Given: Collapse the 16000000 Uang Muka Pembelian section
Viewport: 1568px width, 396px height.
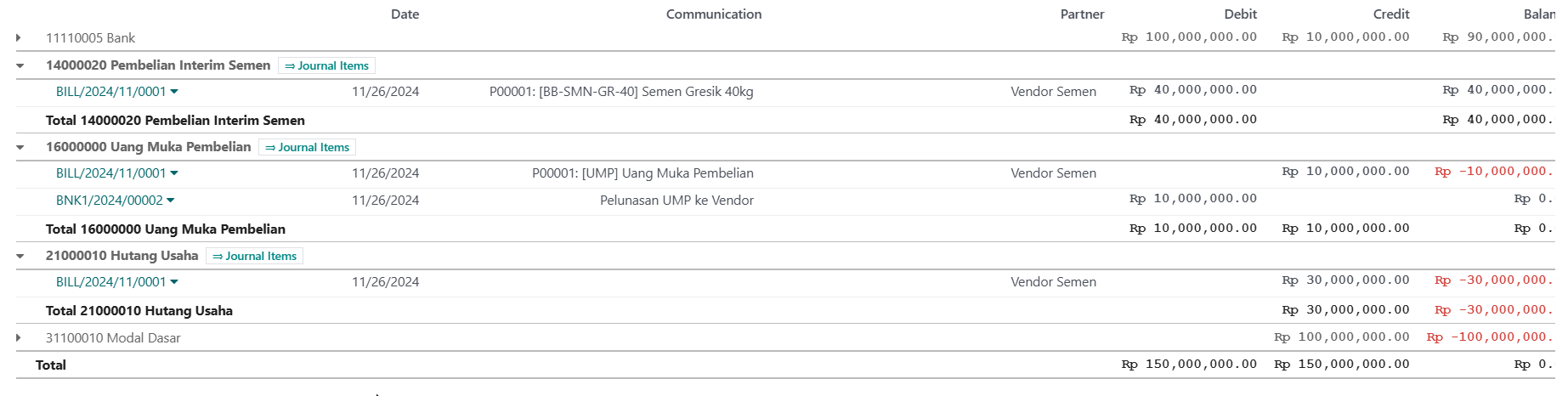Looking at the screenshot, I should [20, 147].
